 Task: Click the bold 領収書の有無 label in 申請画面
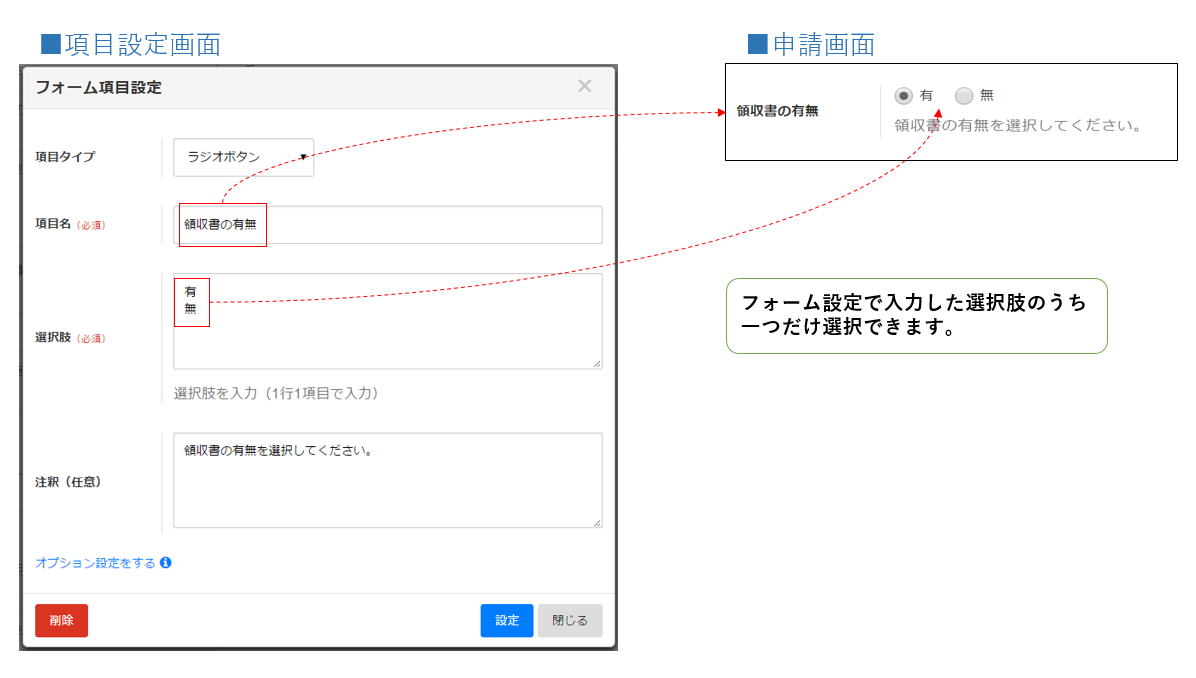777,111
